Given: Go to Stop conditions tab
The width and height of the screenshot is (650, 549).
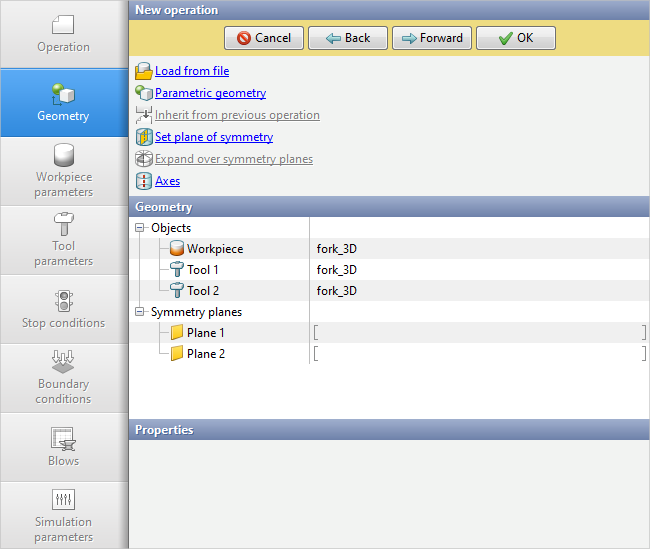Looking at the screenshot, I should point(64,309).
